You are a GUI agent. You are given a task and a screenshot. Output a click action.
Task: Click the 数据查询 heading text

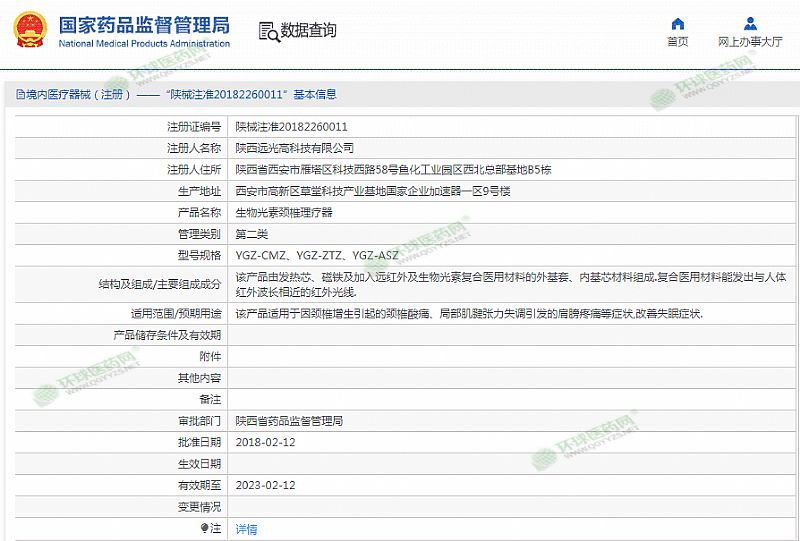point(309,31)
